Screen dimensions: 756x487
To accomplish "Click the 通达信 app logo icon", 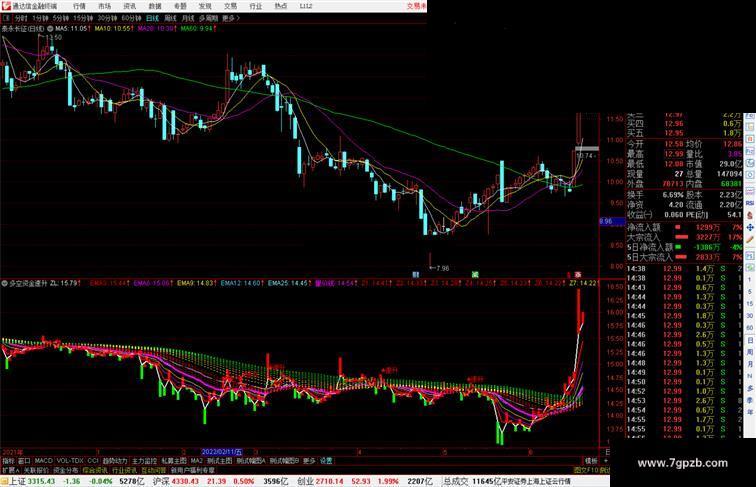I will [x=6, y=6].
